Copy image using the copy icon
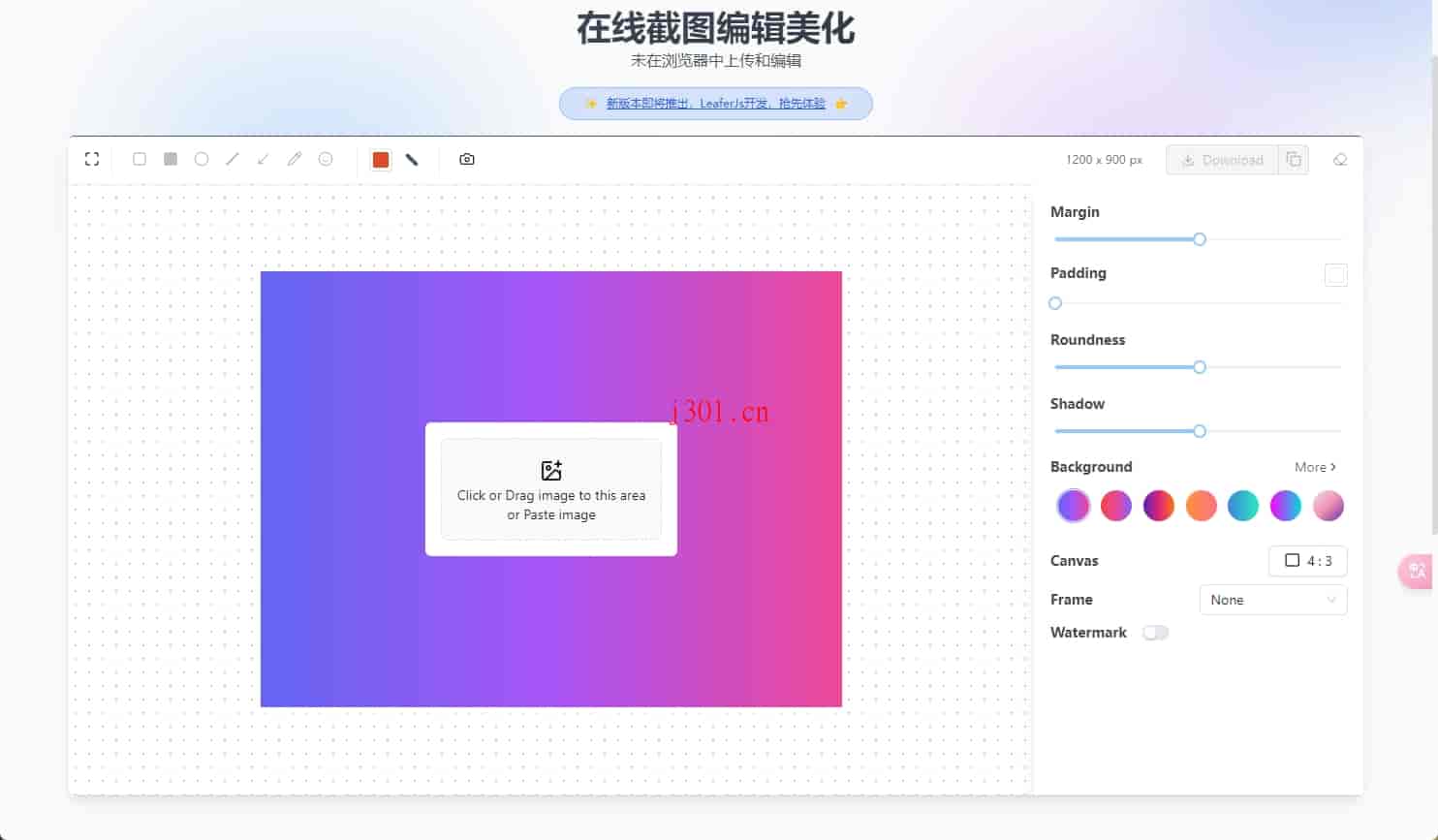 (1294, 160)
